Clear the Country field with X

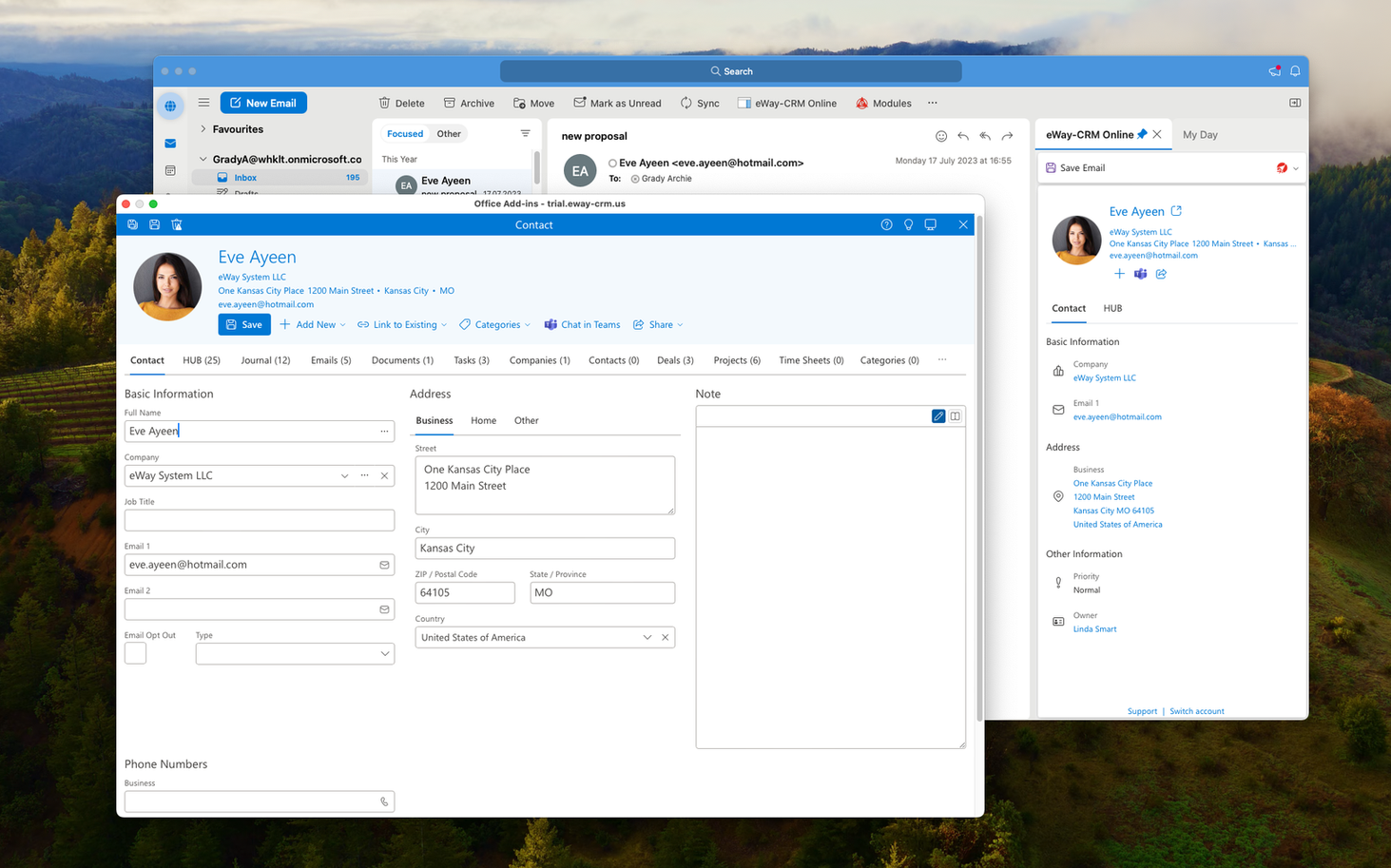665,638
